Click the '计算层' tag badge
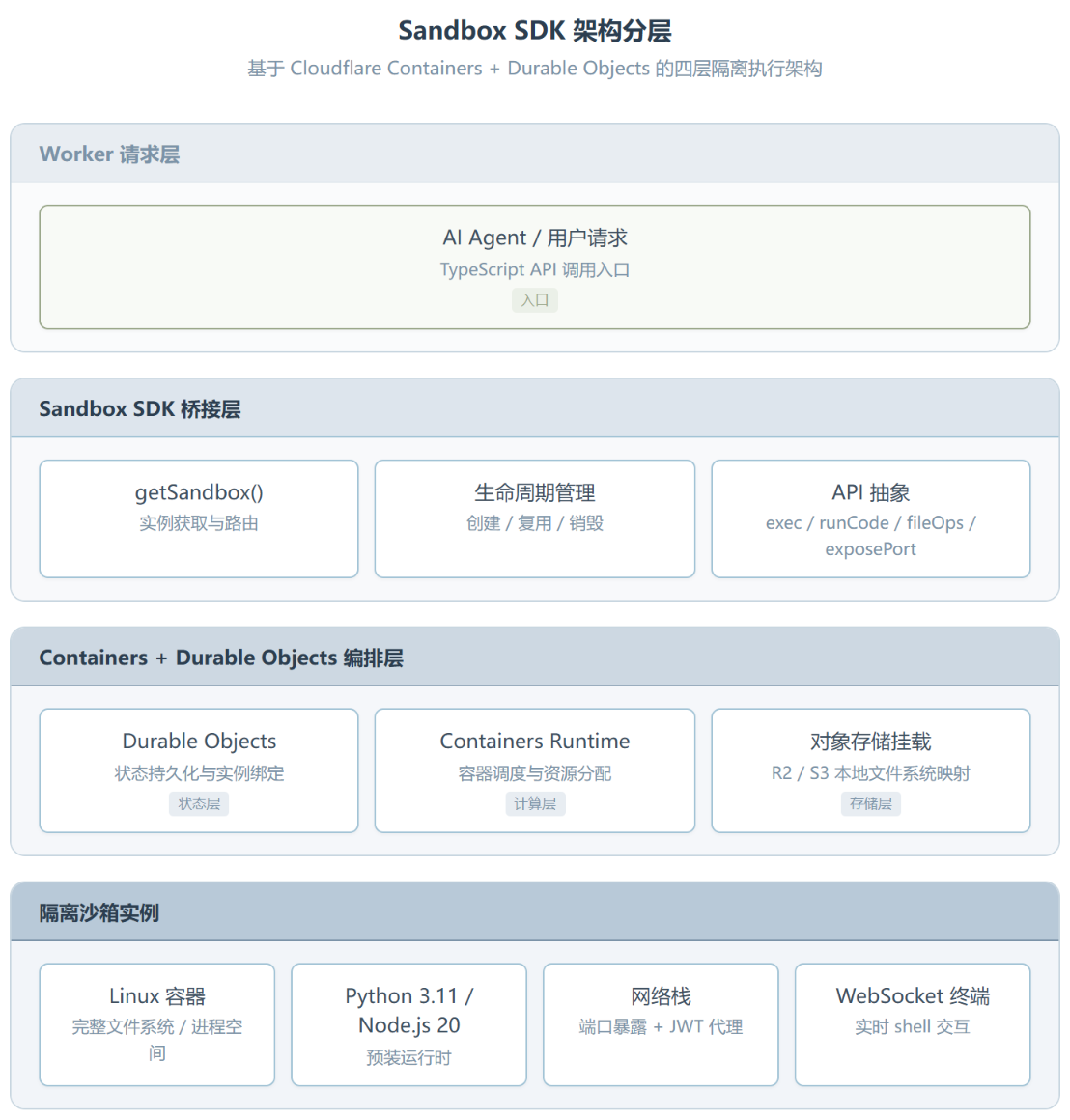 (534, 803)
